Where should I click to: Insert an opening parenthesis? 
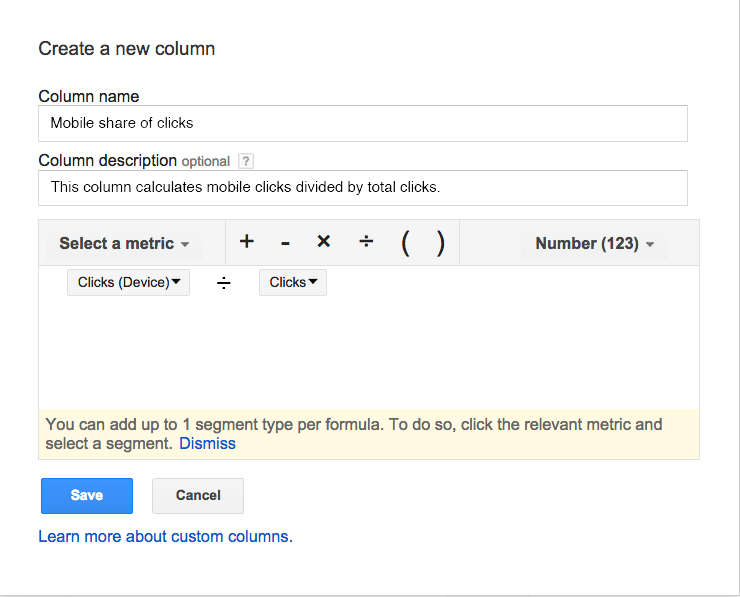point(405,243)
